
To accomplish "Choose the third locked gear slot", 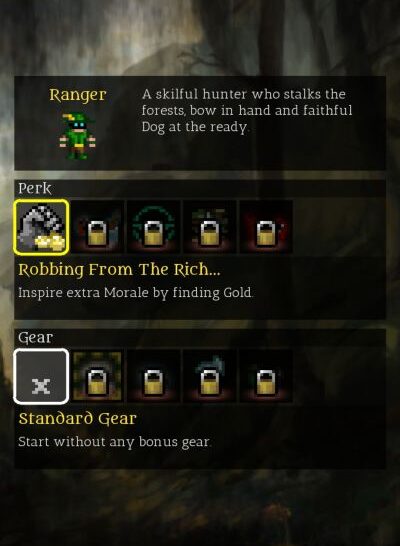I will click(x=154, y=376).
